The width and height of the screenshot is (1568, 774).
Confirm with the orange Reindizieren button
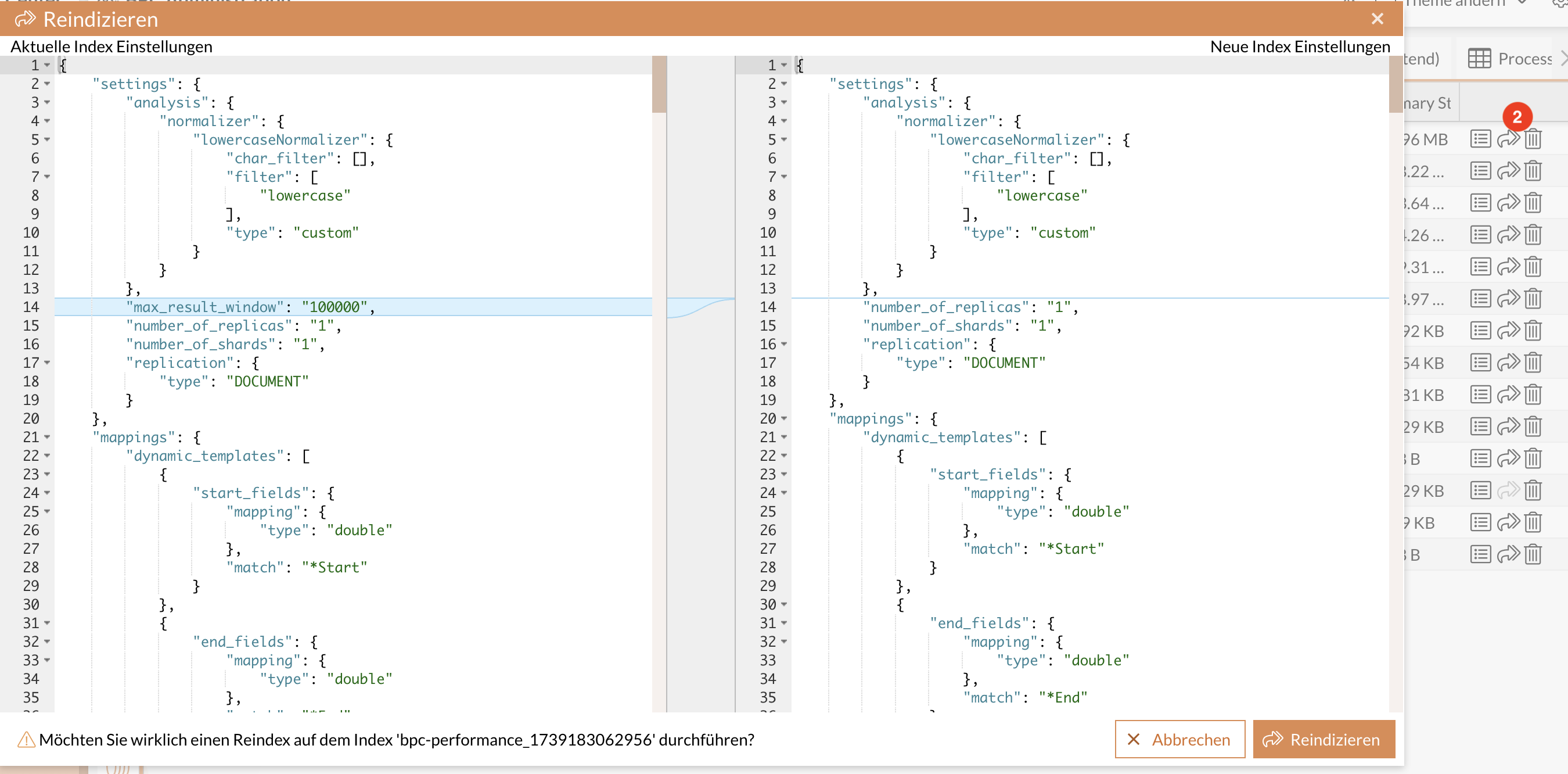(1324, 739)
